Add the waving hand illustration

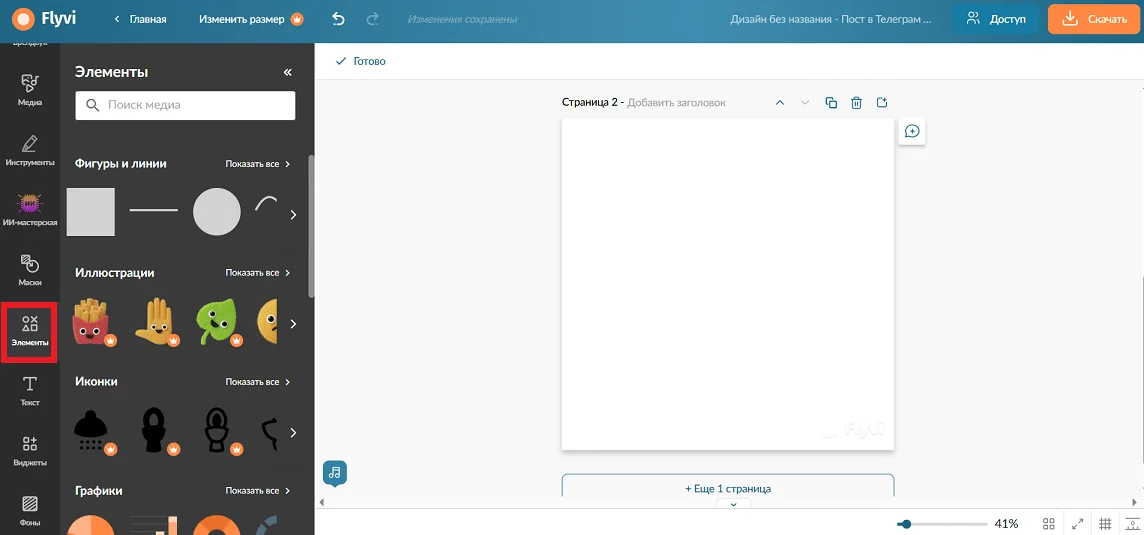(156, 322)
